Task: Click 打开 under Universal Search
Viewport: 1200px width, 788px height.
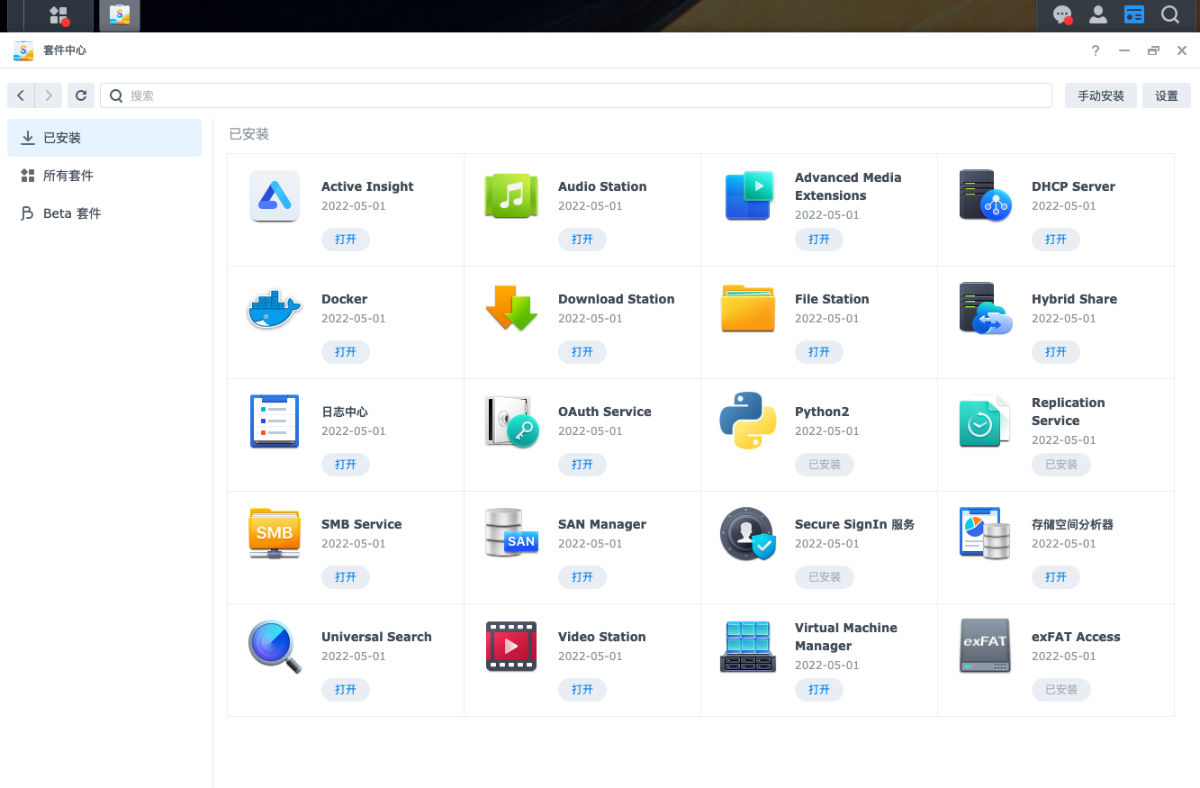Action: (345, 689)
